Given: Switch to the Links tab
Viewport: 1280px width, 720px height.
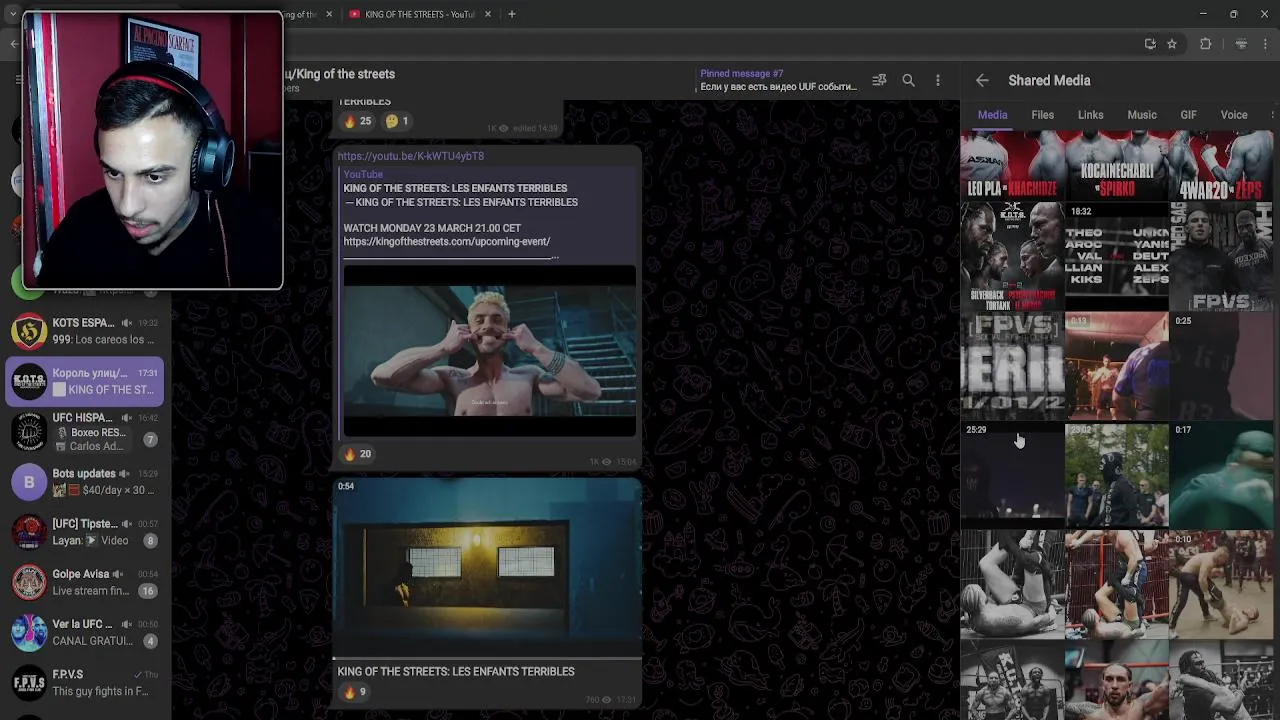Looking at the screenshot, I should (x=1090, y=115).
